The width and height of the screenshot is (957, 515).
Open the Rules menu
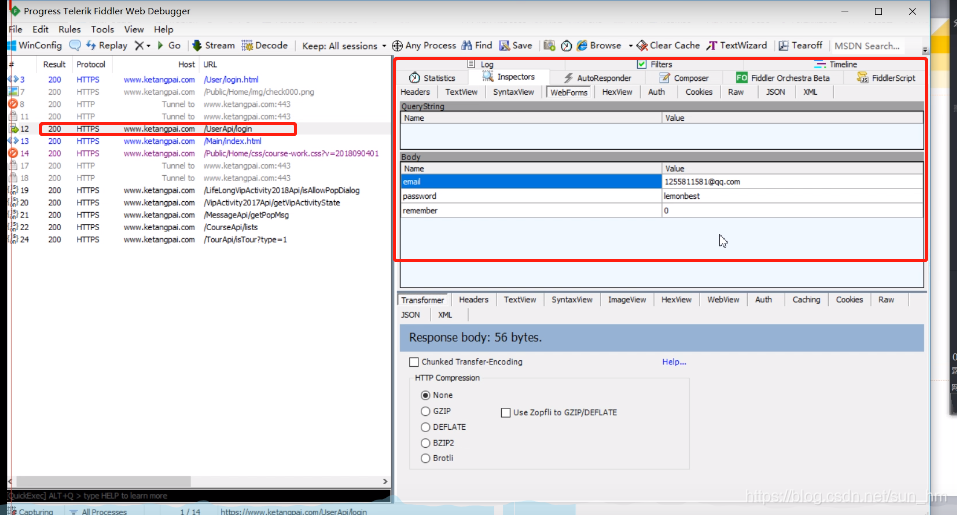click(70, 29)
